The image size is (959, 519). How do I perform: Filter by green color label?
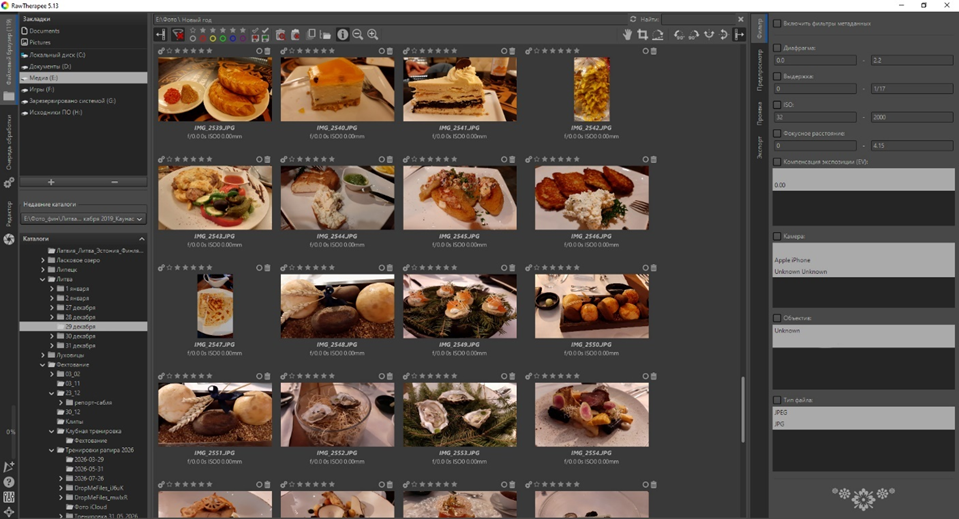pos(223,39)
